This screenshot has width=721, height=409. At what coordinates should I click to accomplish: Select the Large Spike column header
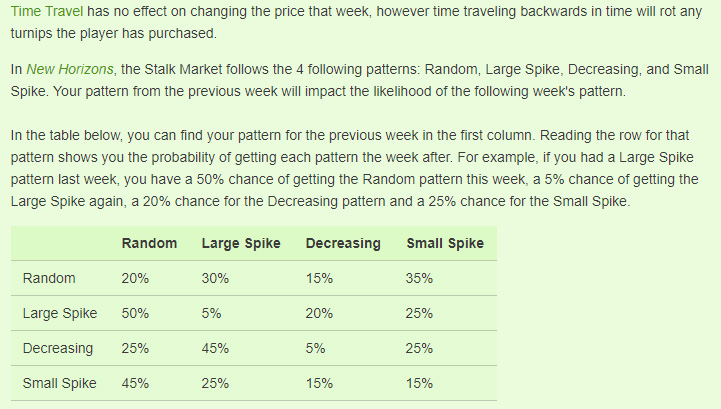pyautogui.click(x=241, y=243)
